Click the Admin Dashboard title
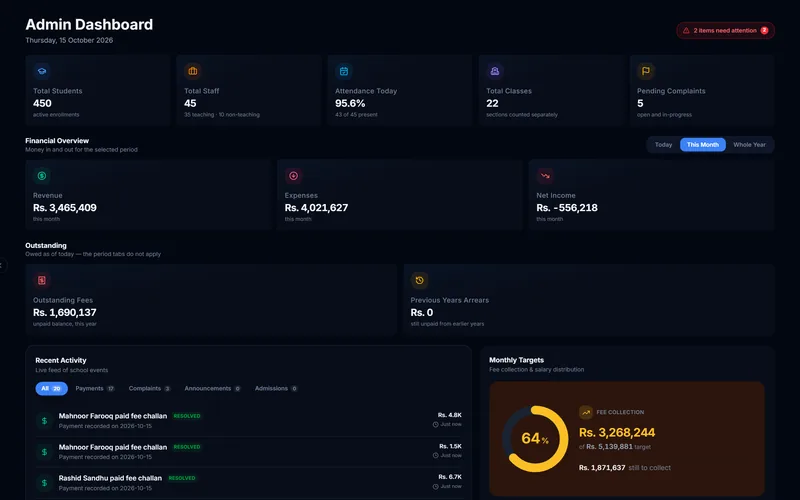Image resolution: width=800 pixels, height=500 pixels. [x=89, y=24]
